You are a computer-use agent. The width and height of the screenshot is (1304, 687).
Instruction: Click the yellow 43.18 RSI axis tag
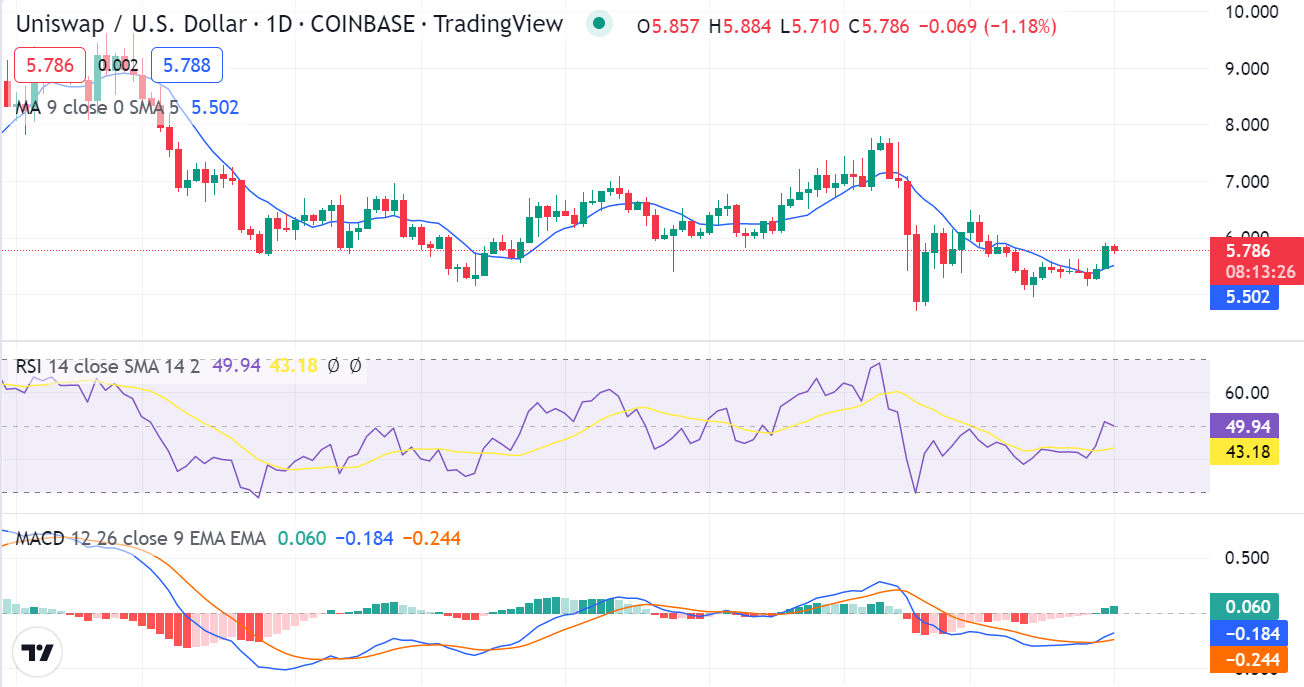[1244, 452]
